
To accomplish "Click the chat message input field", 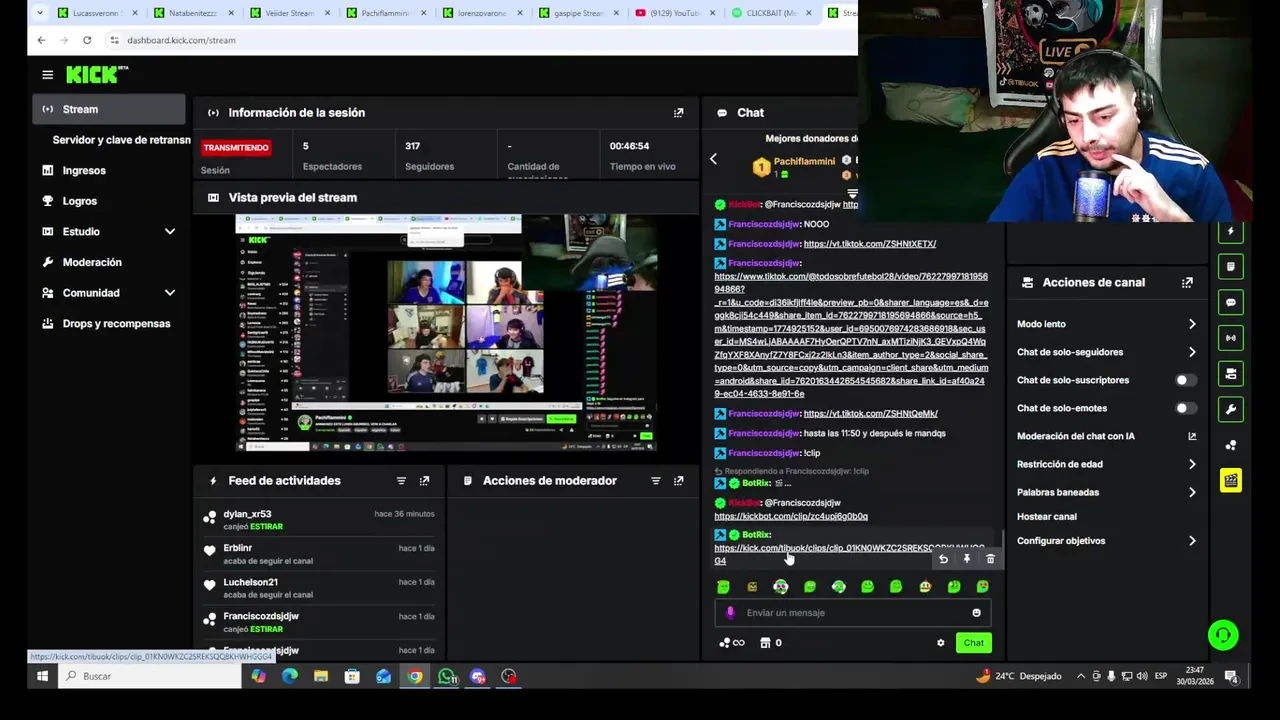I will 853,613.
